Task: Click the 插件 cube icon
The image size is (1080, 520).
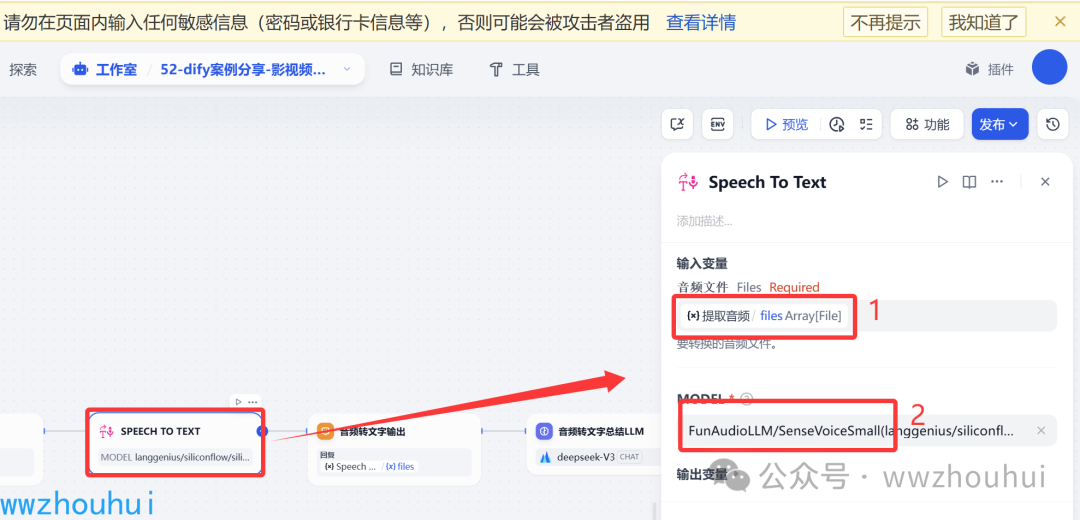Action: 972,69
